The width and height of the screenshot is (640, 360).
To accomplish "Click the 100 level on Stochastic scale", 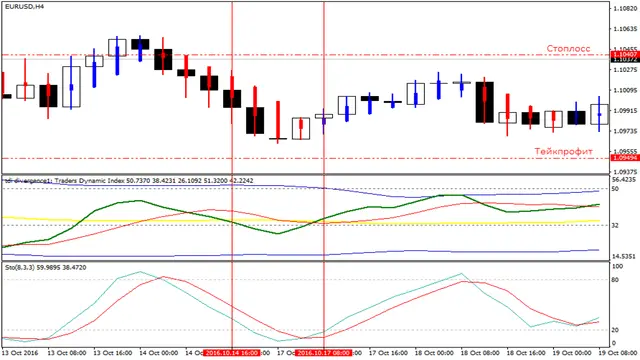I will coord(617,267).
